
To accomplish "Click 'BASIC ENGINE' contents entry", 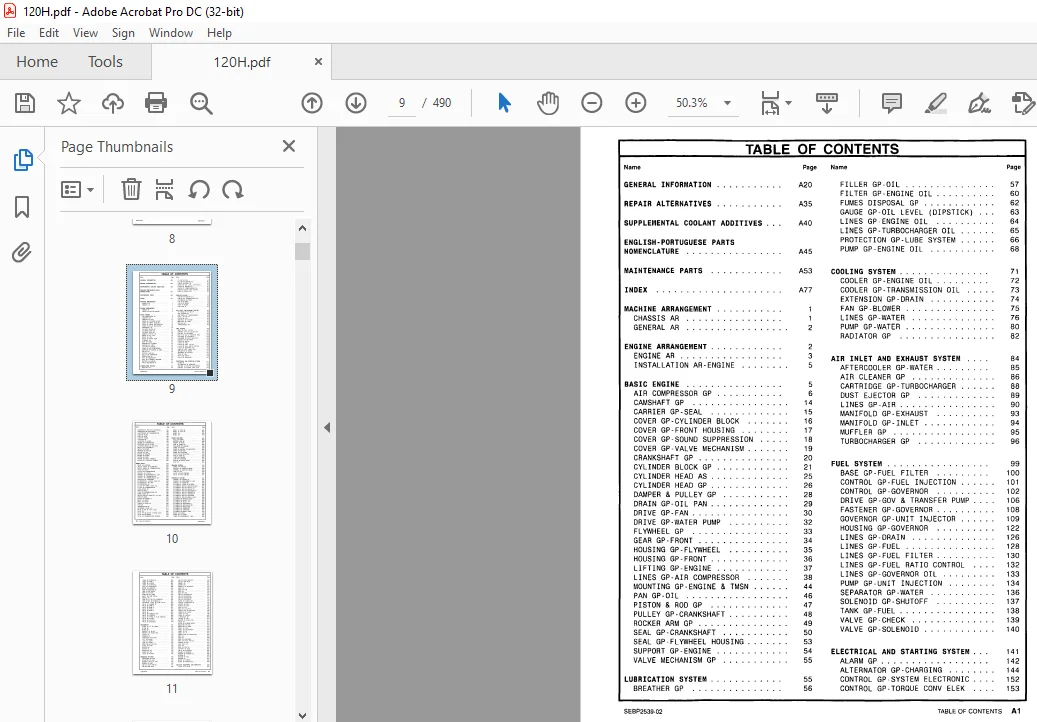I will coord(651,384).
